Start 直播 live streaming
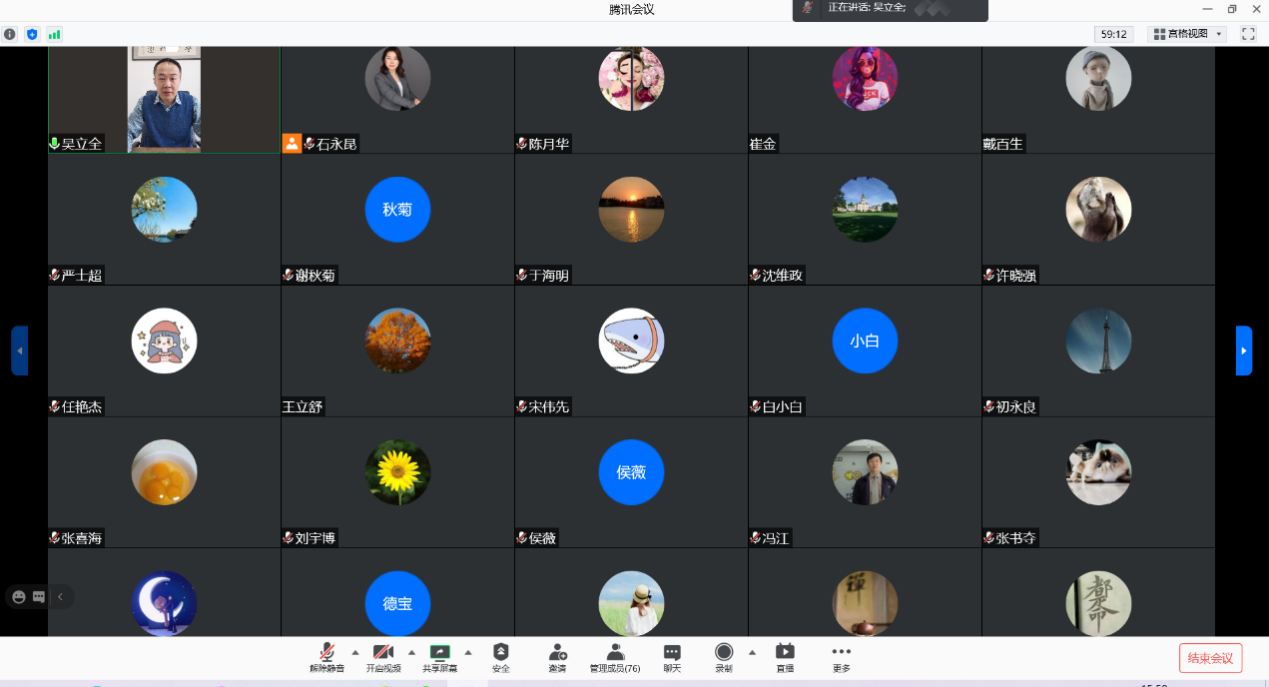1269x687 pixels. [x=785, y=657]
